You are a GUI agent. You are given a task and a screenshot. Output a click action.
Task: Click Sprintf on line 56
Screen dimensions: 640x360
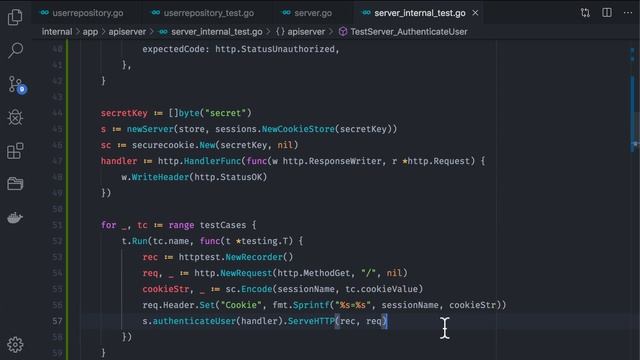point(311,305)
